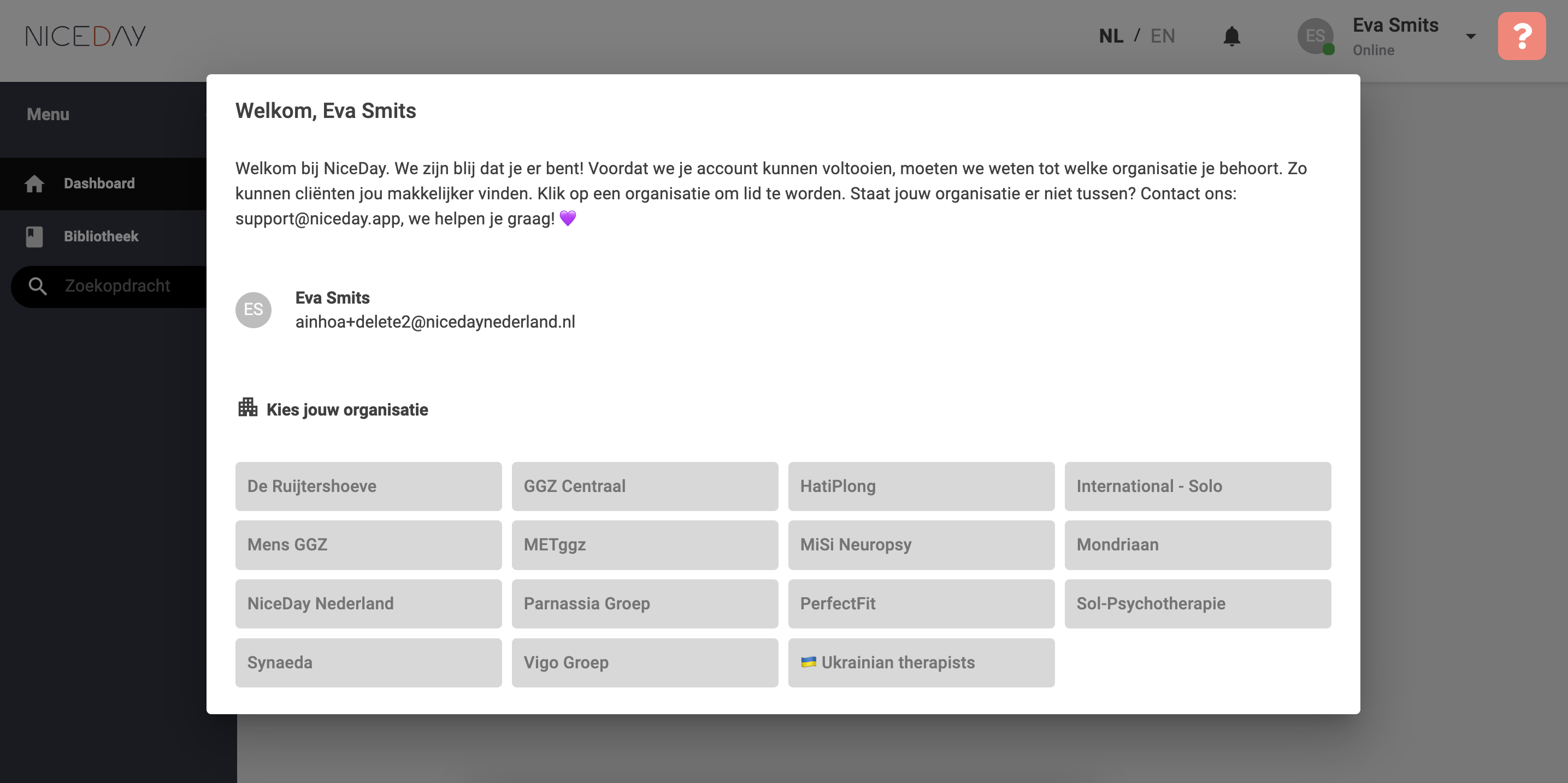The width and height of the screenshot is (1568, 783).
Task: Click the Dashboard home icon
Action: click(x=35, y=183)
